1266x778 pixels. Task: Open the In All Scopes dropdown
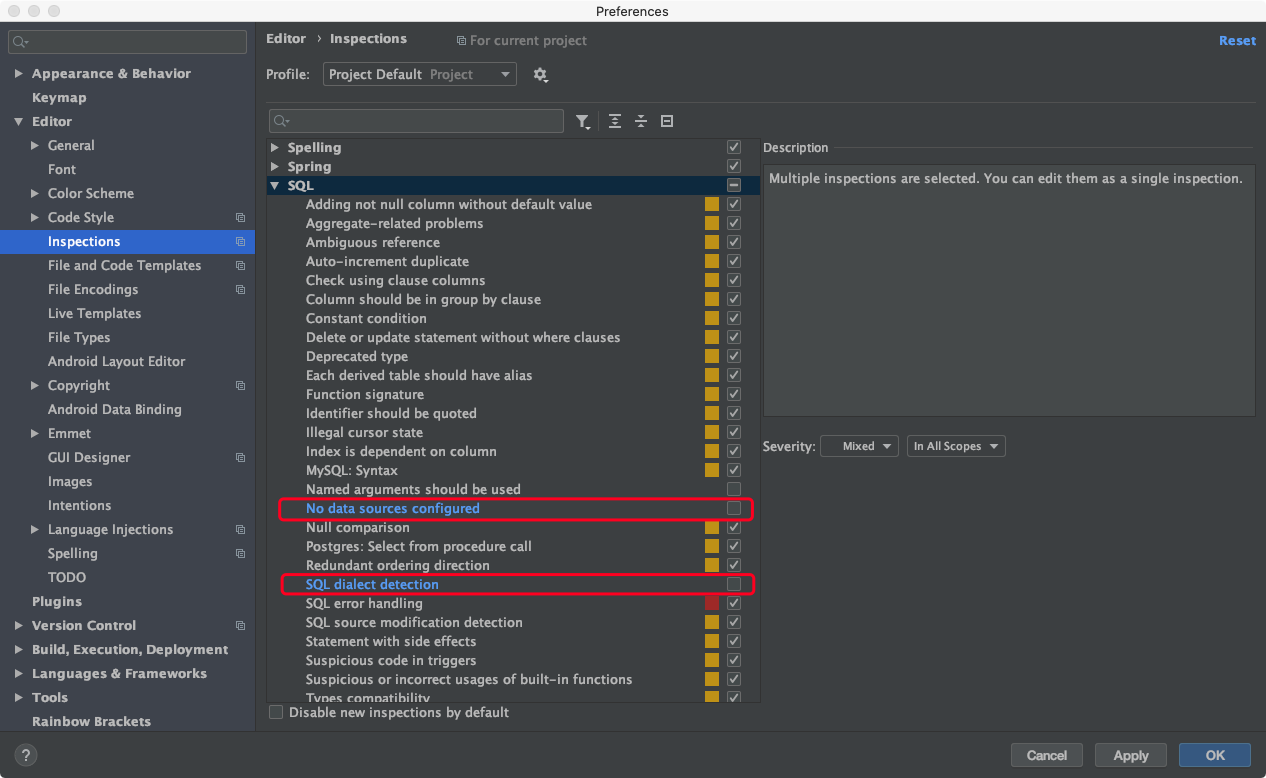point(956,446)
